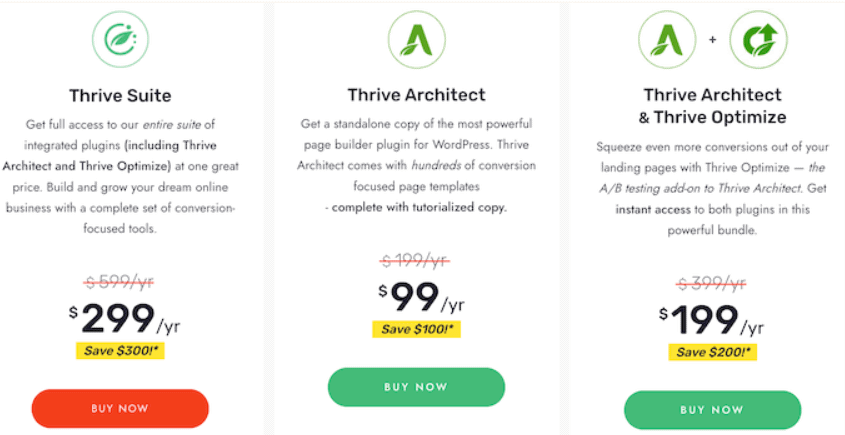This screenshot has height=435, width=845.
Task: Click the Save $200! yellow badge
Action: click(x=712, y=352)
